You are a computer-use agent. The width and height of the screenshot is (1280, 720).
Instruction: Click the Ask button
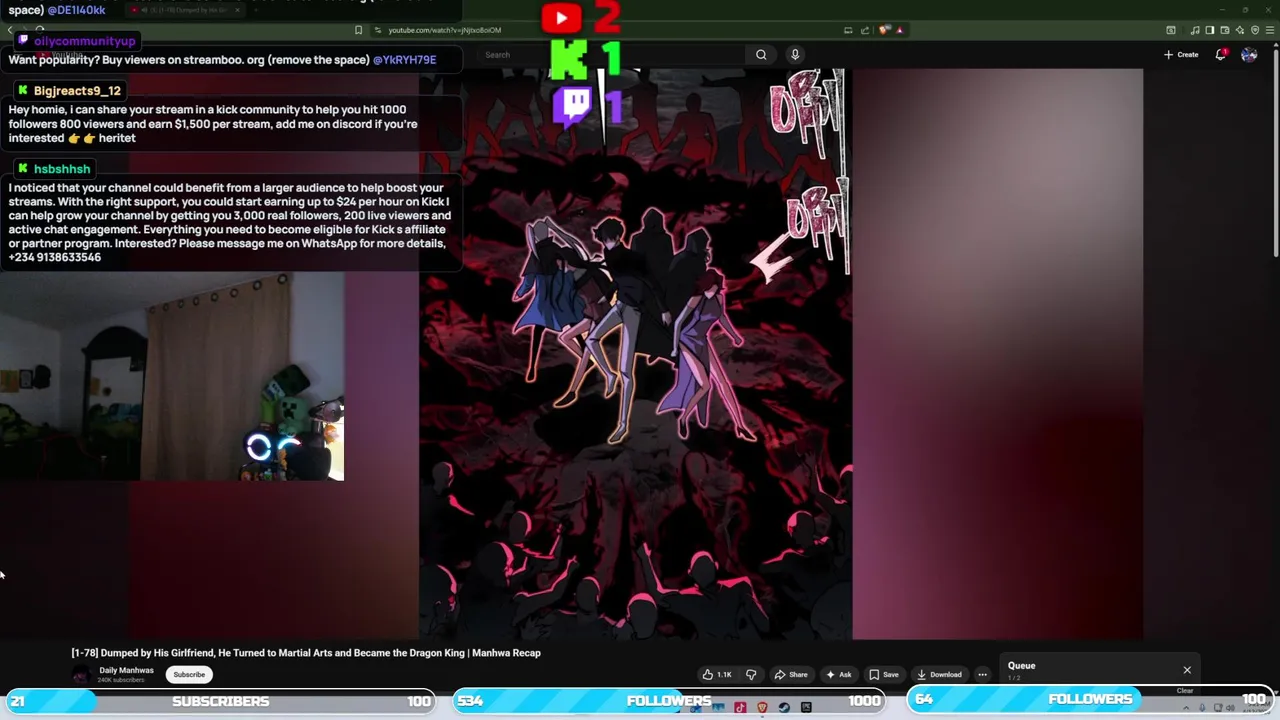(838, 675)
